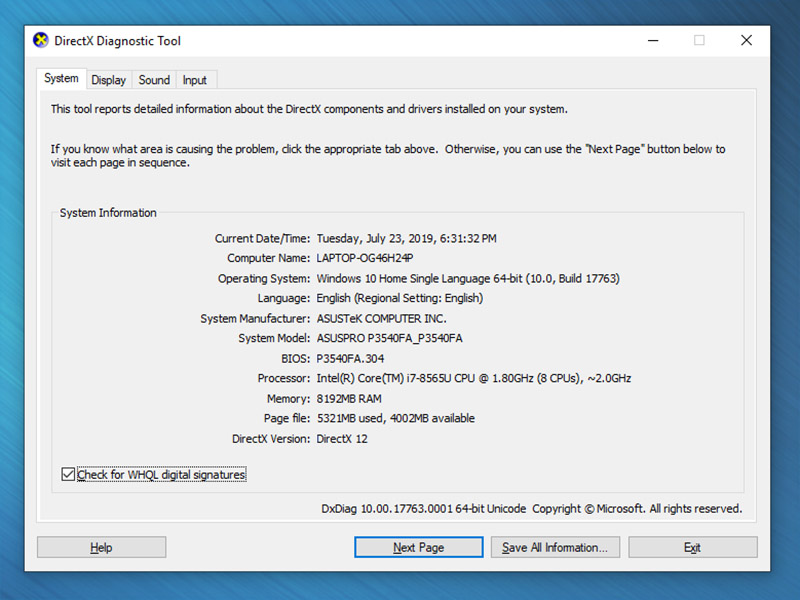Viewport: 800px width, 600px height.
Task: Click the DirectX 12 version value
Action: coord(342,439)
